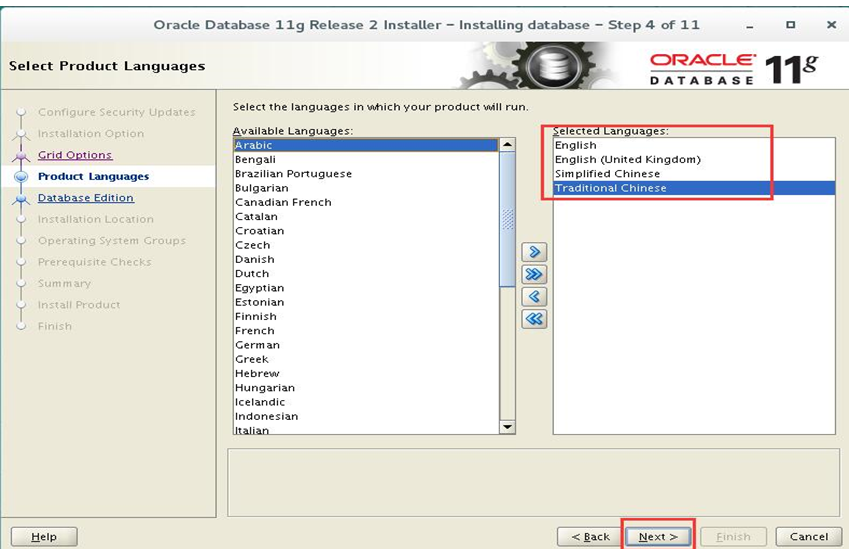
Task: Click scroll-down arrow of Available Languages list
Action: [507, 427]
